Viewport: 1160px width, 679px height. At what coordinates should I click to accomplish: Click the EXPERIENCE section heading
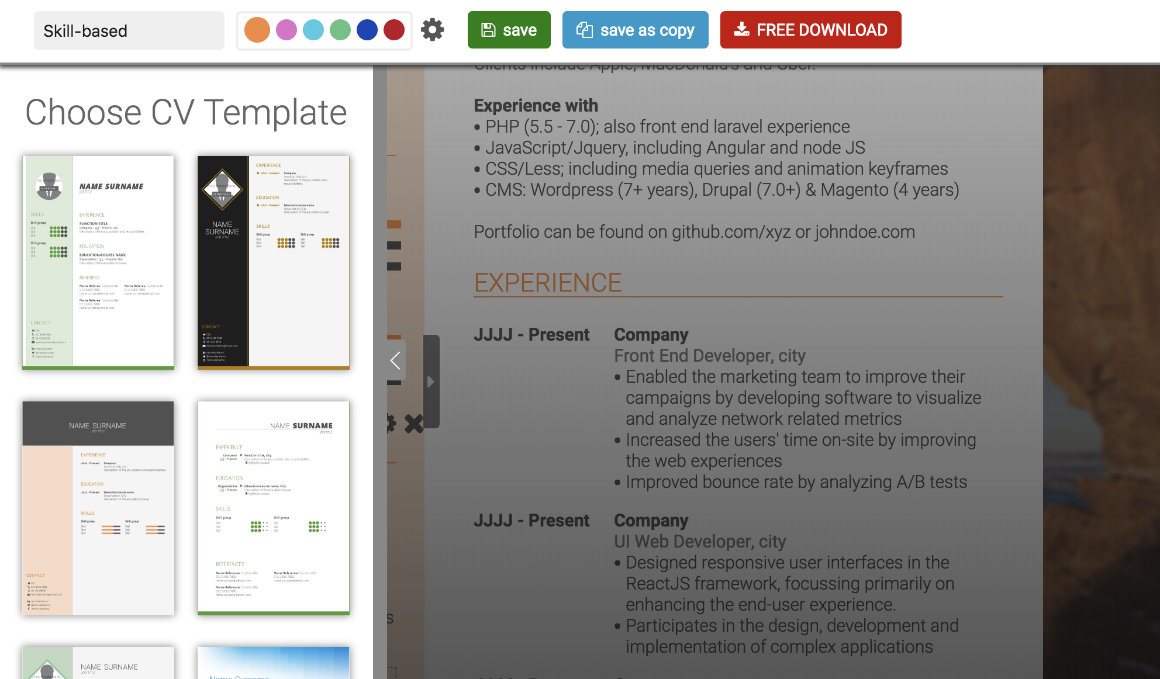(547, 283)
